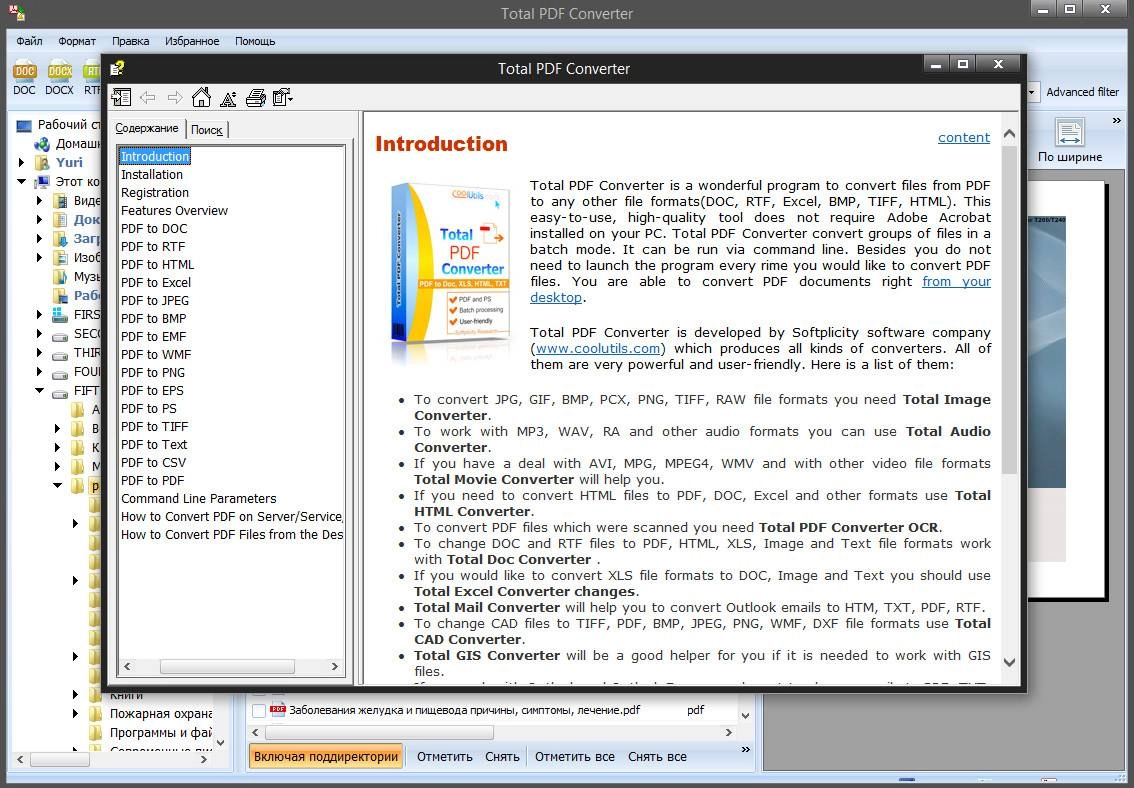Open the PDF to TIFF topic

coord(155,427)
